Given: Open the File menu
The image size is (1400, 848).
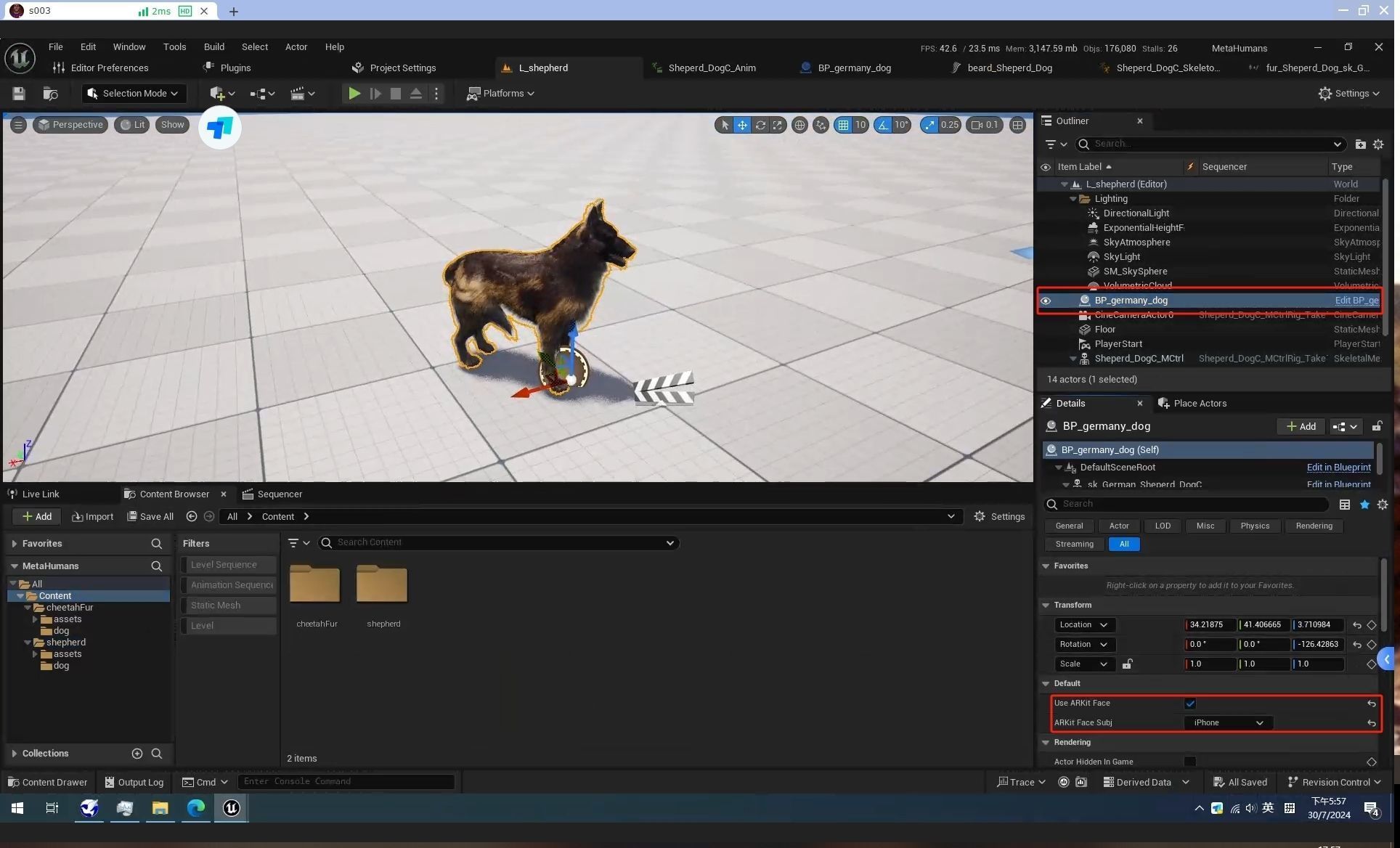Looking at the screenshot, I should 56,47.
